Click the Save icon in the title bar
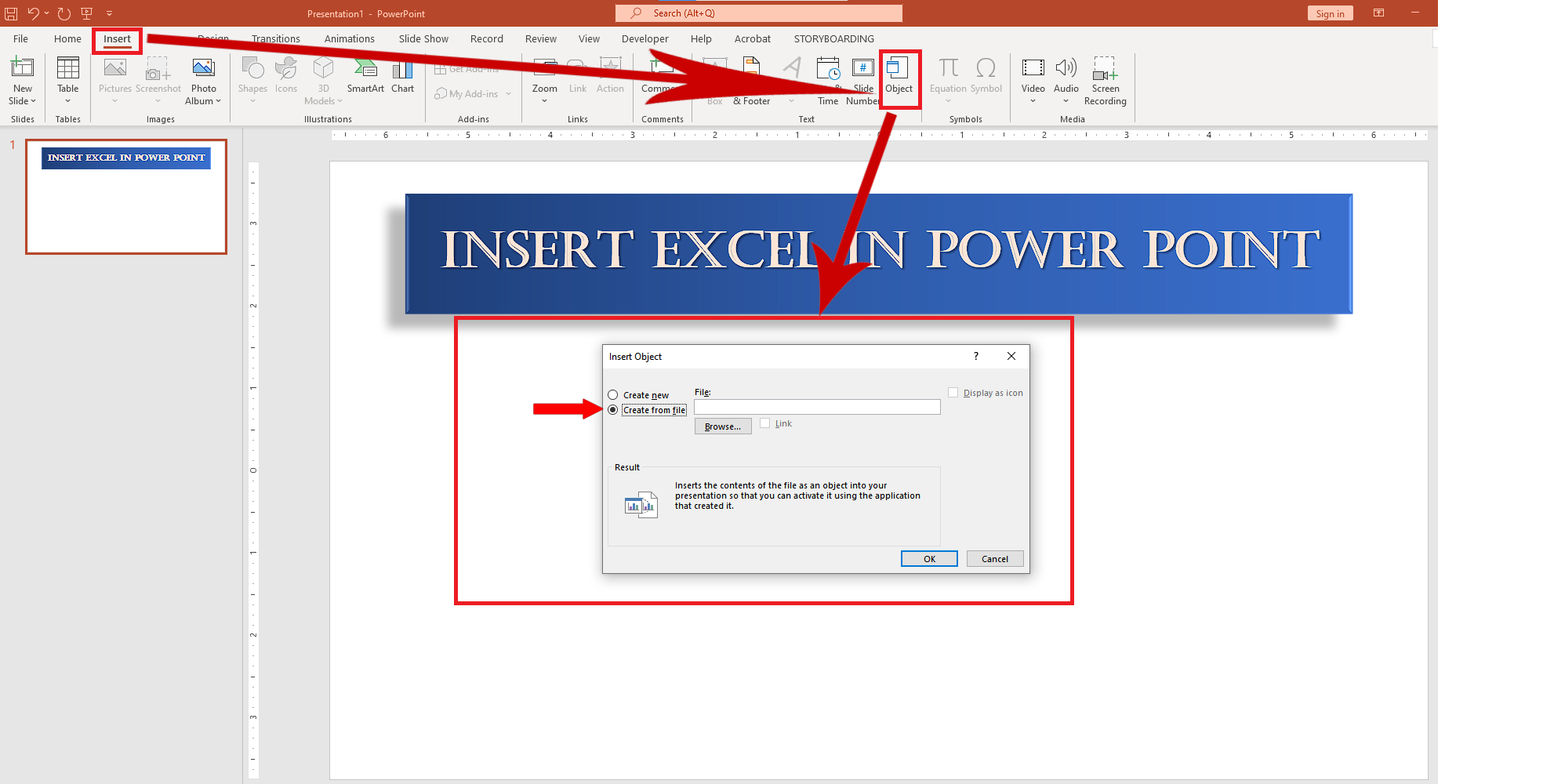The image size is (1554, 784). pos(11,13)
